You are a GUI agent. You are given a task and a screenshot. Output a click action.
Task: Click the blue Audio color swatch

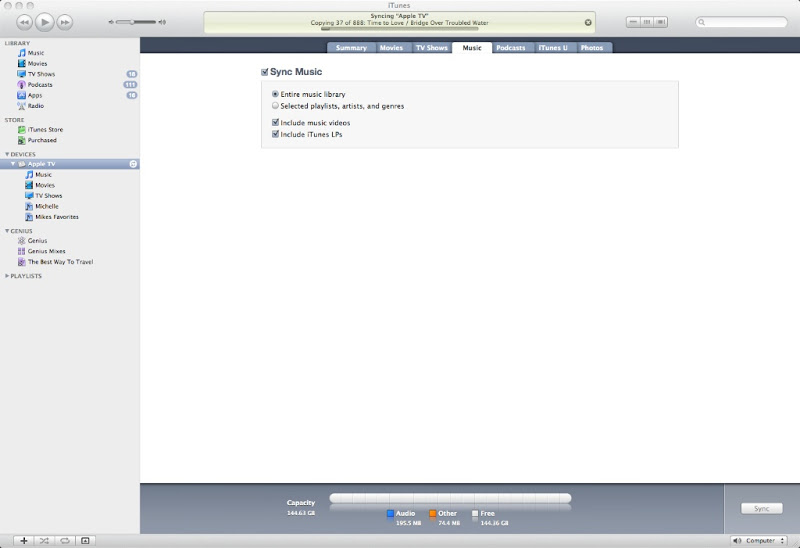pyautogui.click(x=390, y=513)
